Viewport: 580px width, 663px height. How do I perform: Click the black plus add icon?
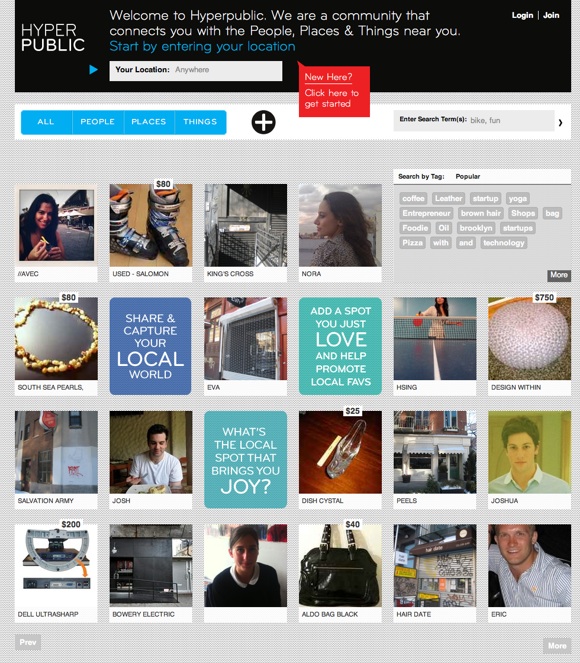point(263,123)
